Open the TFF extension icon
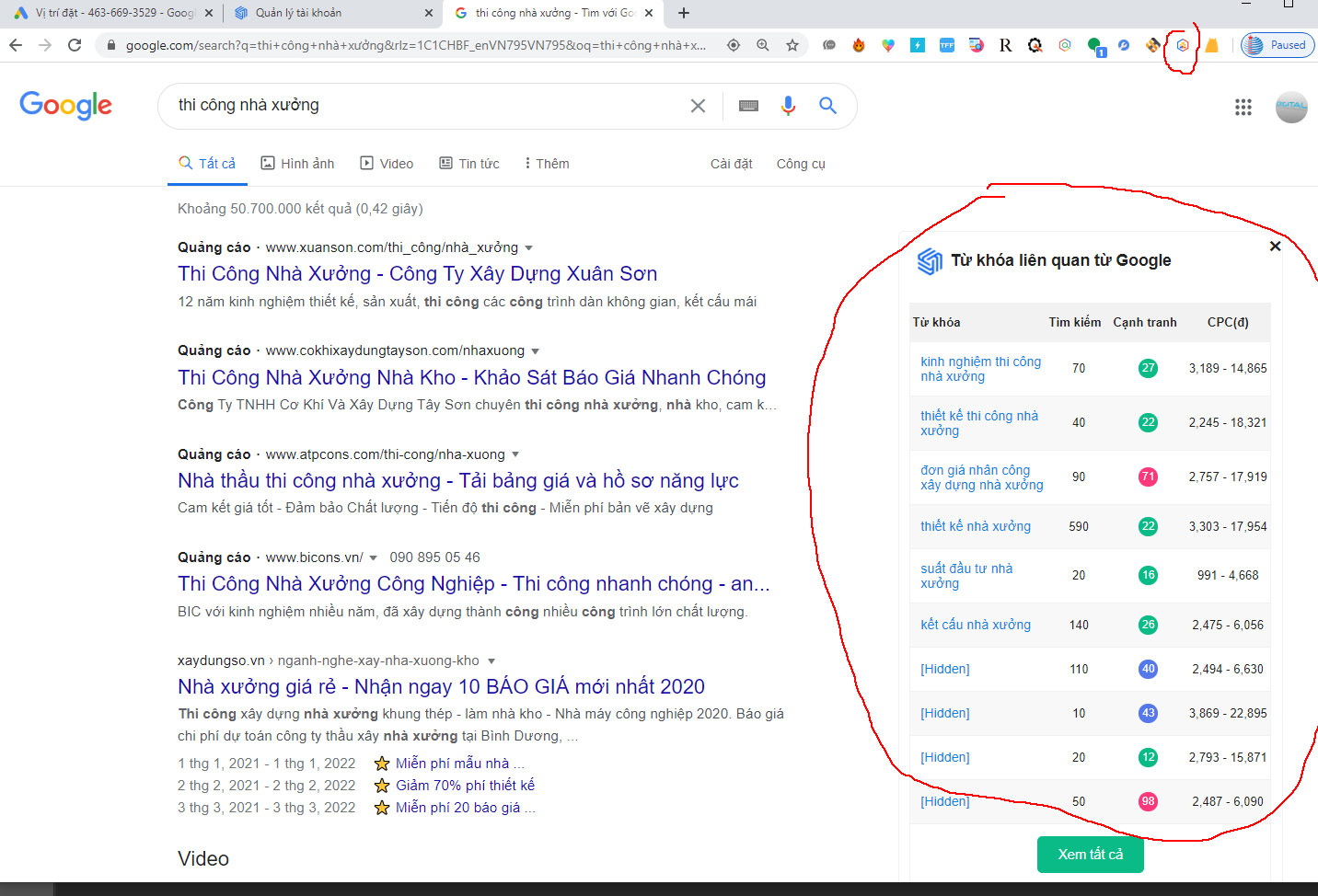 [x=947, y=45]
